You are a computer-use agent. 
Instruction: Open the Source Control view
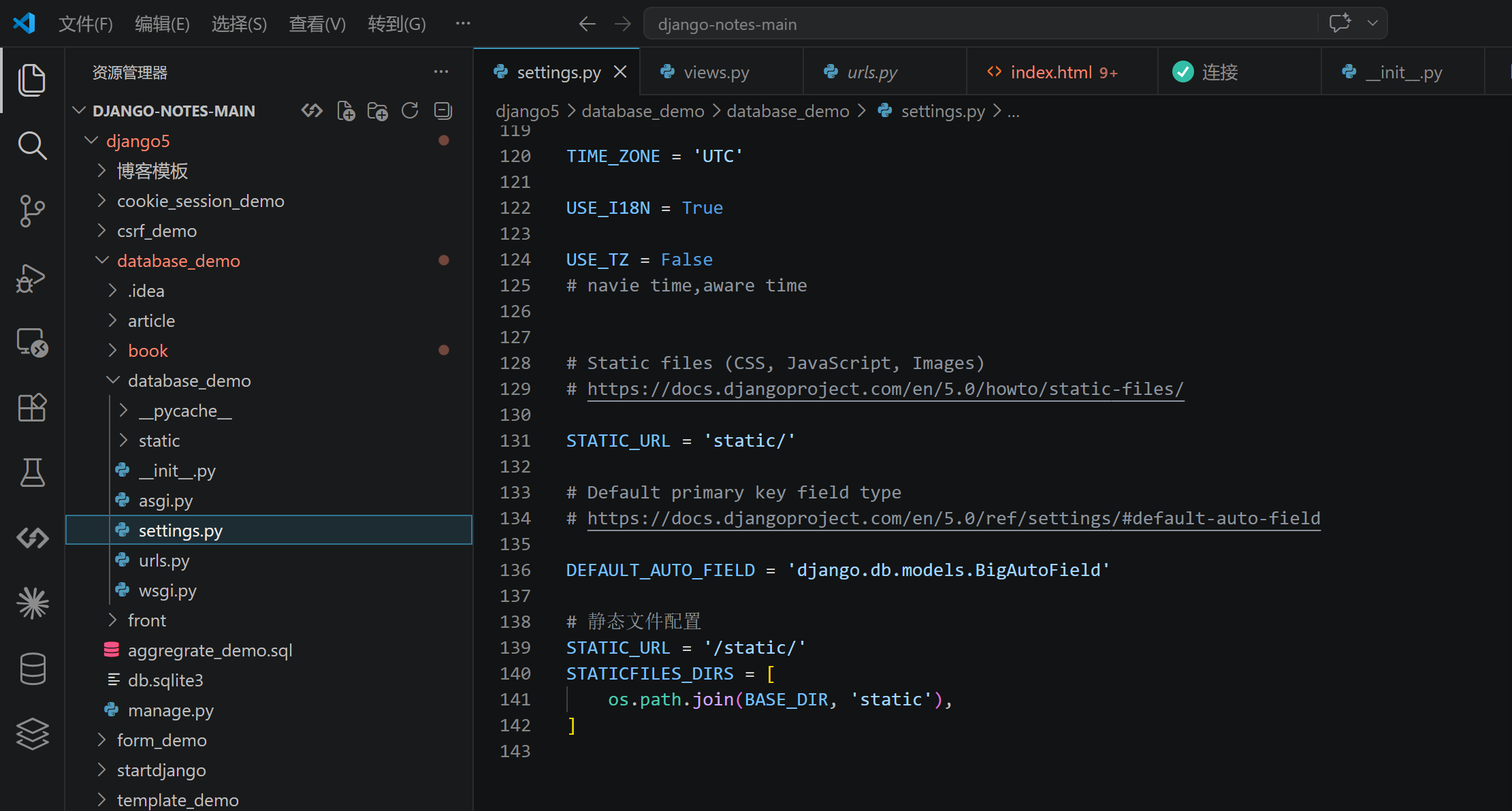point(31,210)
